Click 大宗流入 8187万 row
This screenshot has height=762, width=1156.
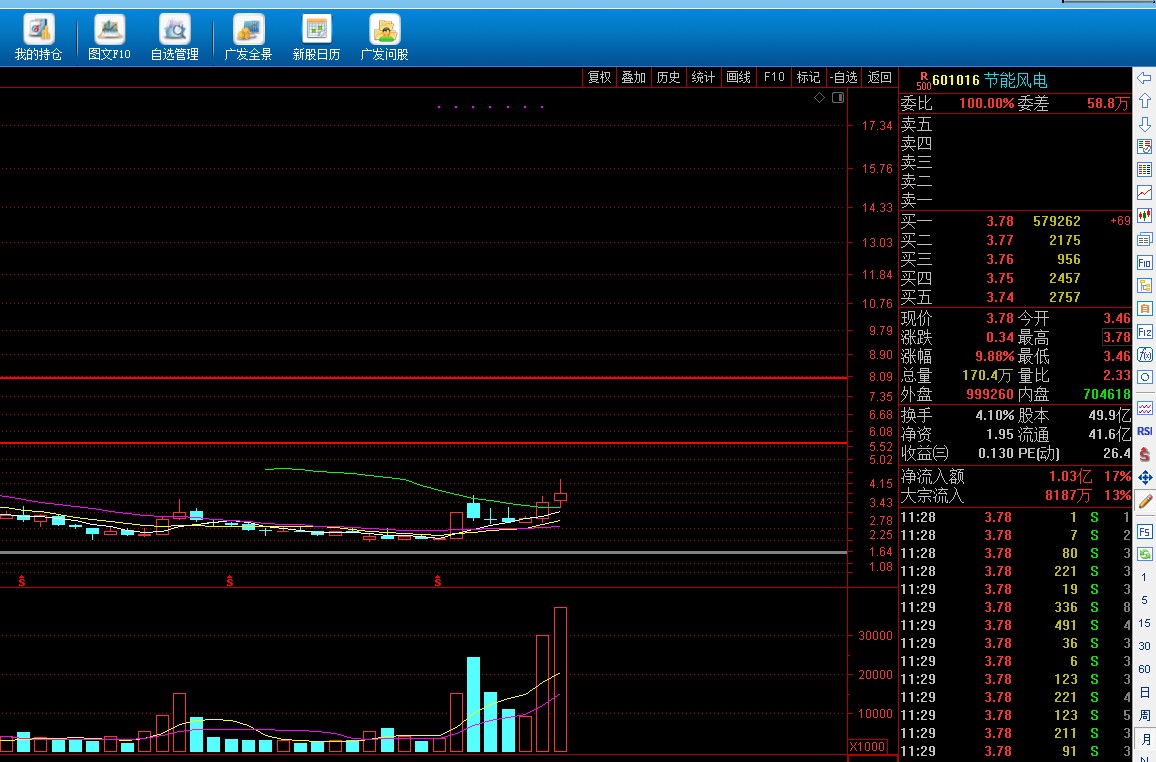[x=1015, y=495]
